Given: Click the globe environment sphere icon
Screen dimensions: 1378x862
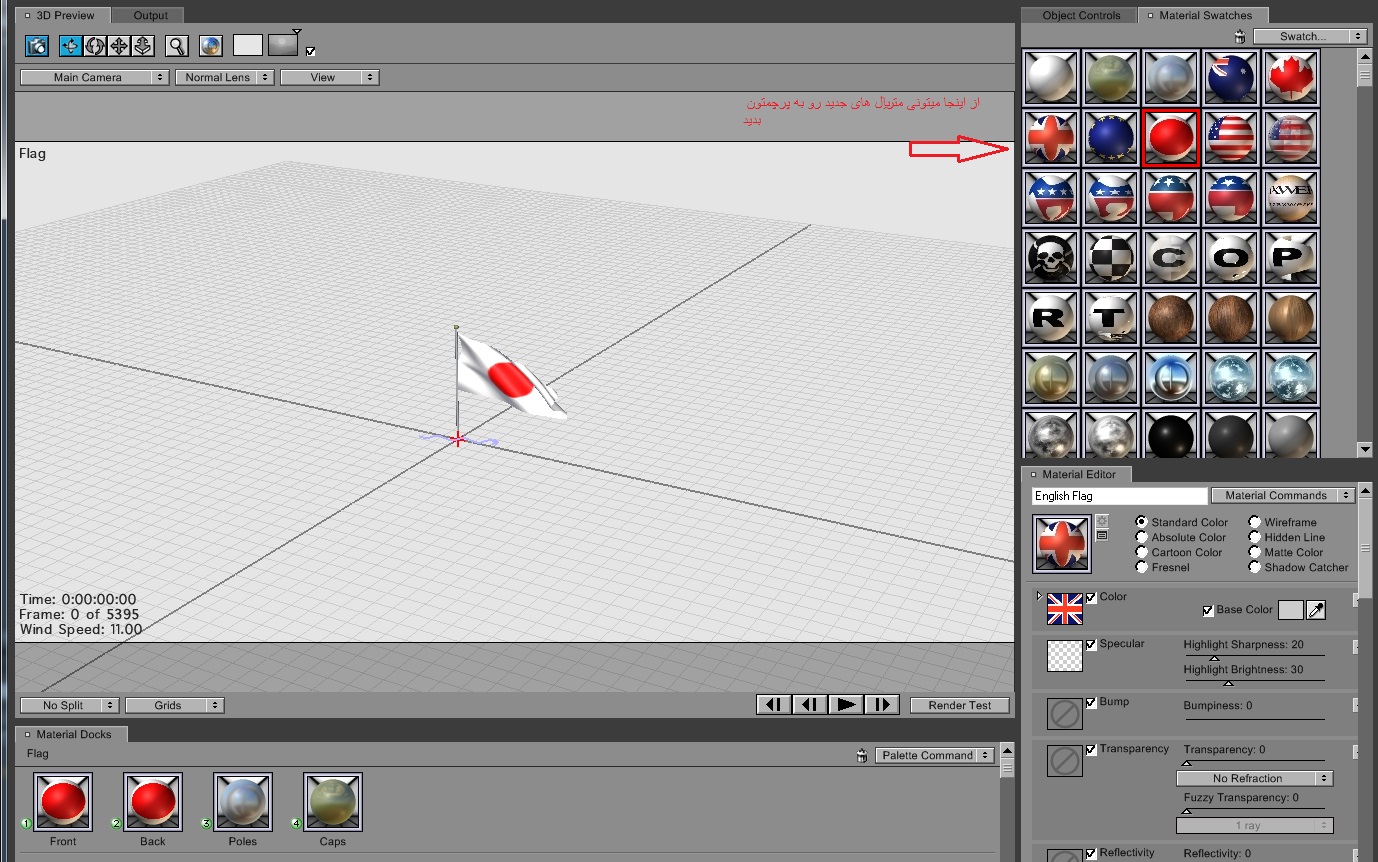Looking at the screenshot, I should point(211,45).
